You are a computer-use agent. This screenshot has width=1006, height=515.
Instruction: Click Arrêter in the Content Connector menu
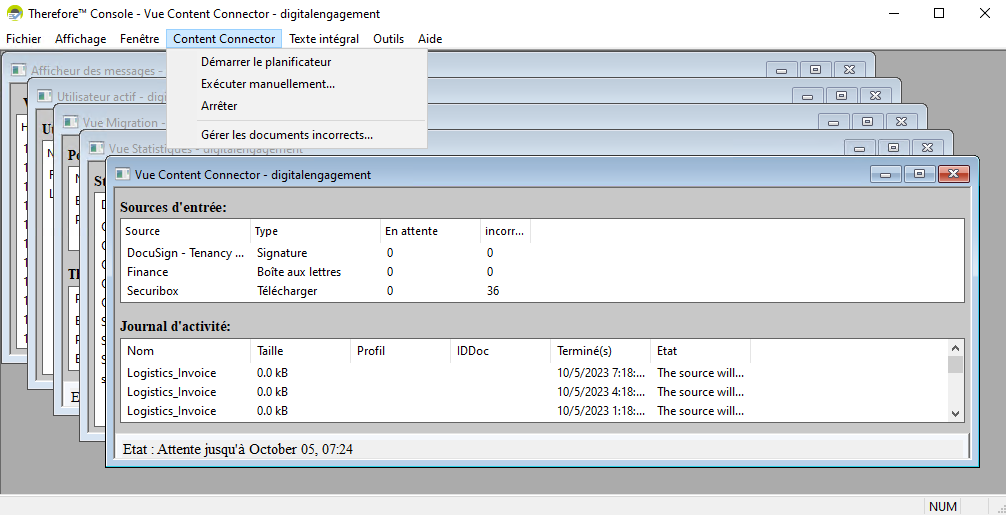pyautogui.click(x=219, y=106)
